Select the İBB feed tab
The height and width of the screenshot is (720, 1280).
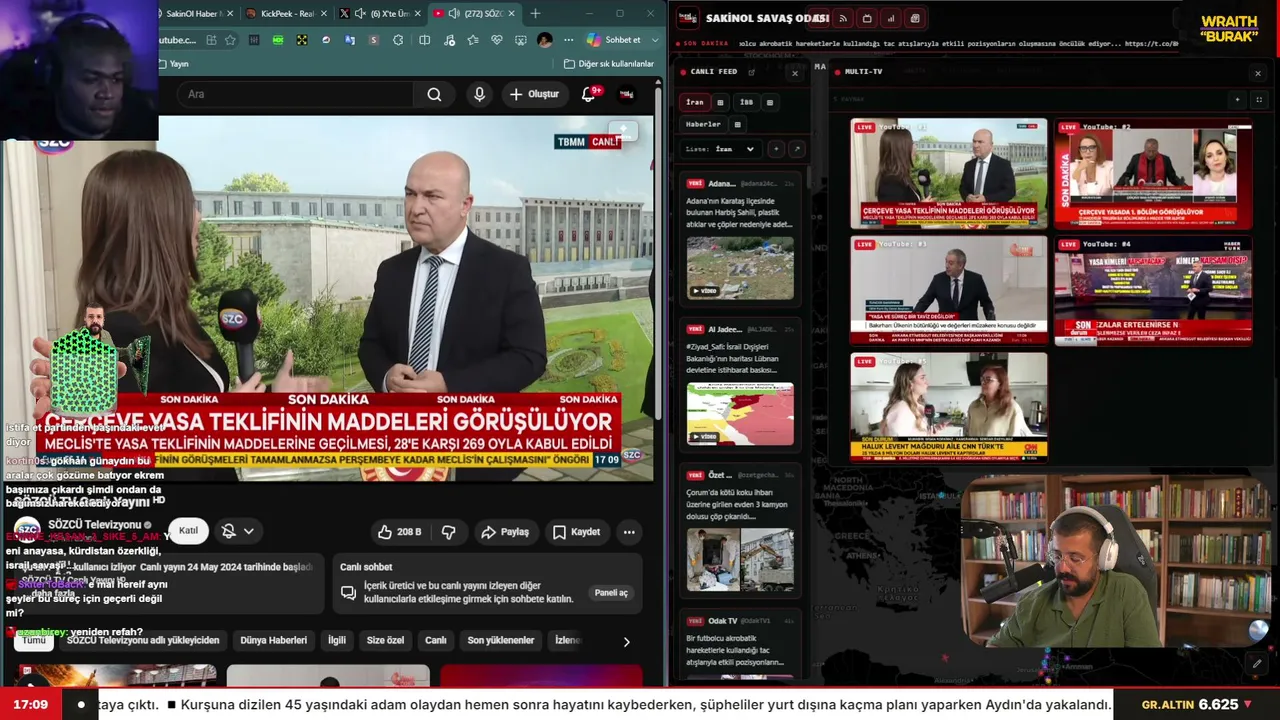pos(746,102)
